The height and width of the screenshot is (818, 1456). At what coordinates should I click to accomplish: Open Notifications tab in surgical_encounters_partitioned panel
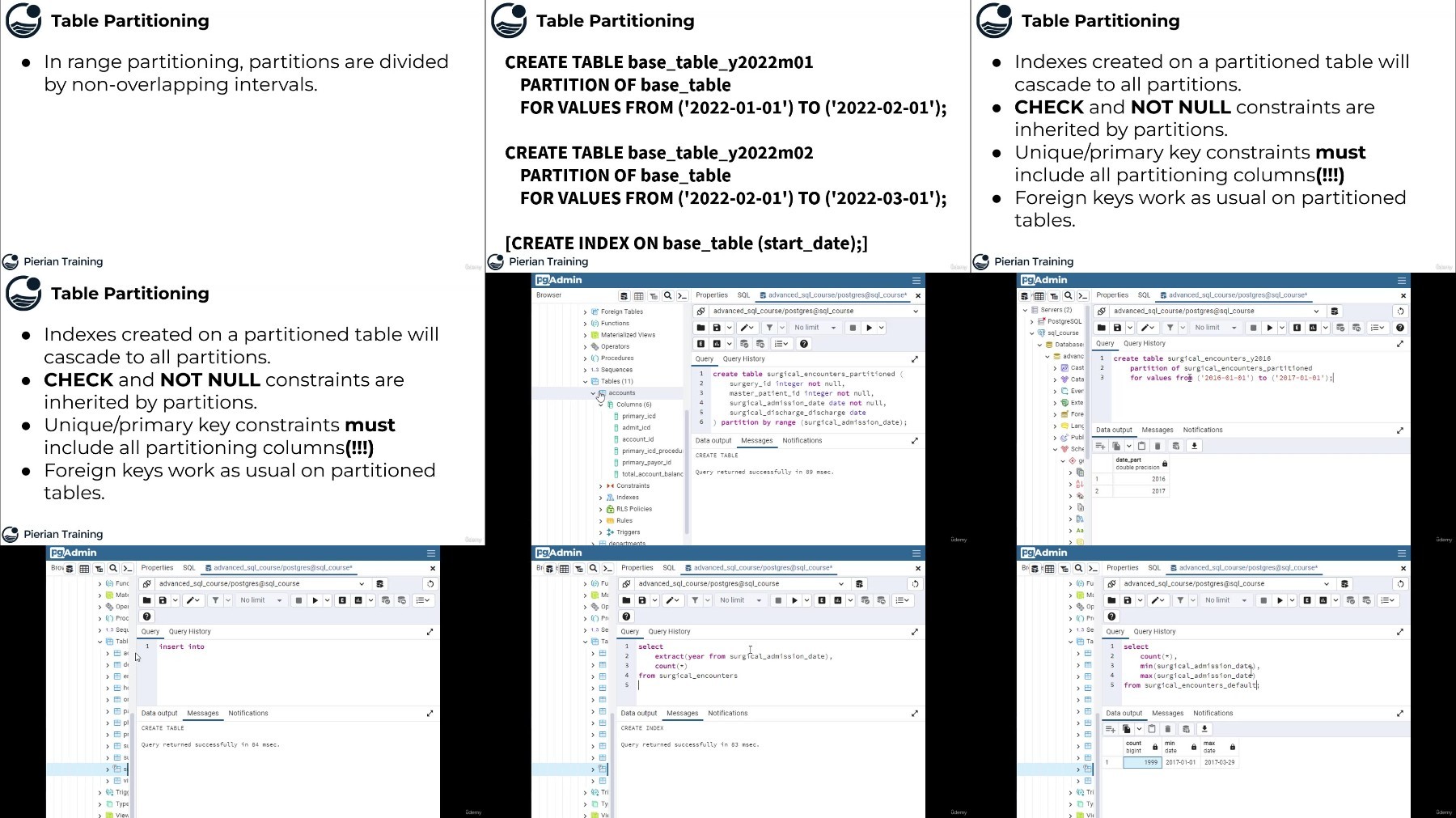click(802, 441)
